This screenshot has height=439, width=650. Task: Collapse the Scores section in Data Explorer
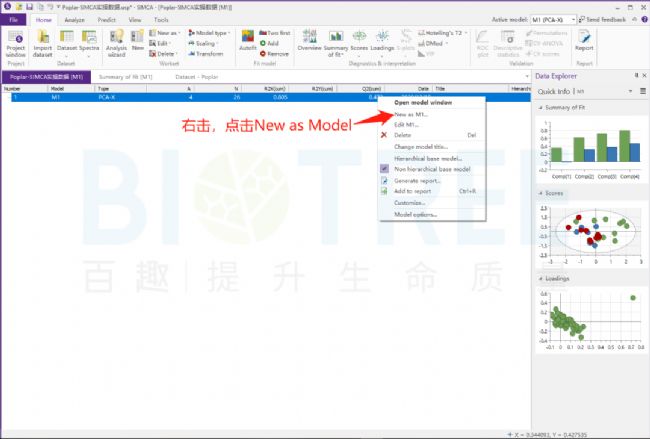coord(541,193)
